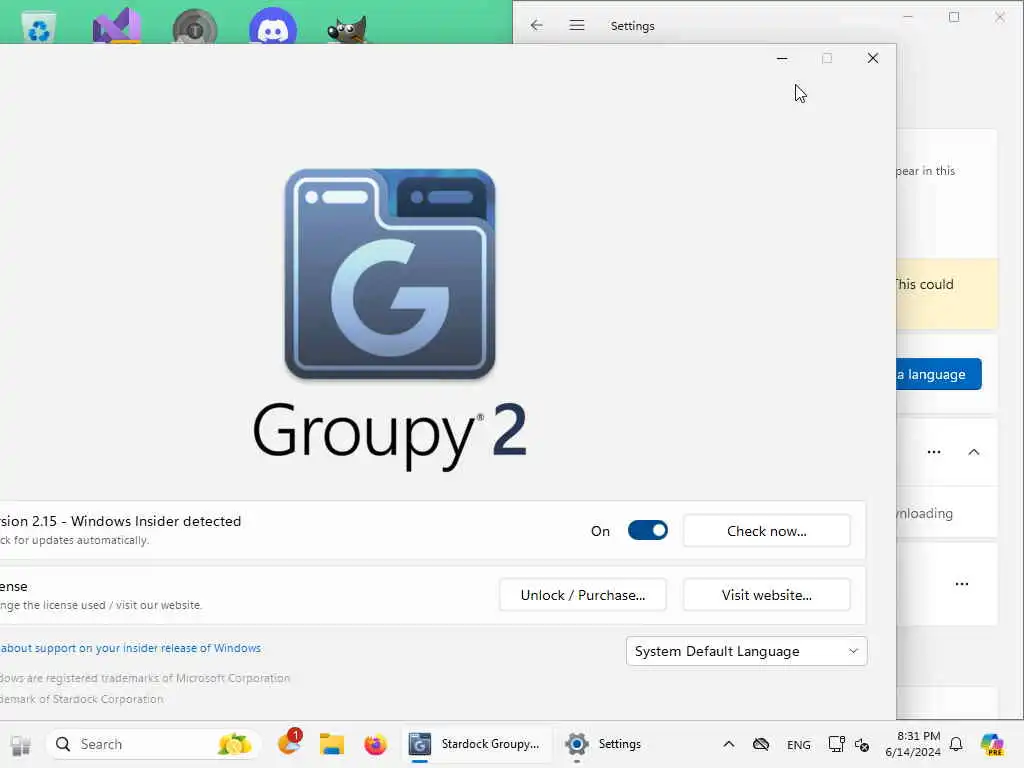Screen dimensions: 1024x768
Task: Show hidden system tray icons
Action: point(729,744)
